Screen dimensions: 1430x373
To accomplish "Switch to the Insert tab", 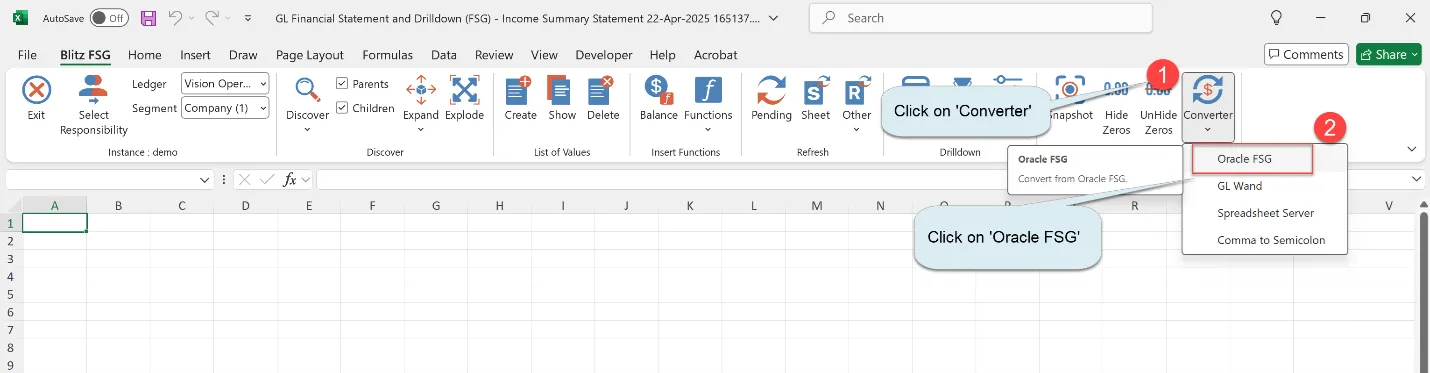I will [195, 55].
